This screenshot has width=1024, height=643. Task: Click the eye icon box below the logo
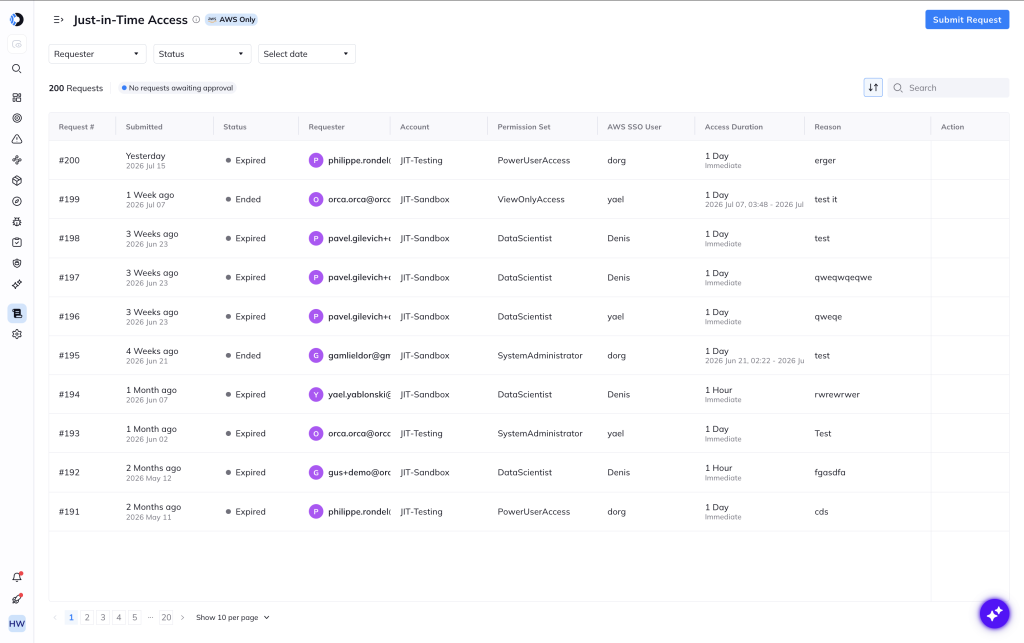pos(17,44)
